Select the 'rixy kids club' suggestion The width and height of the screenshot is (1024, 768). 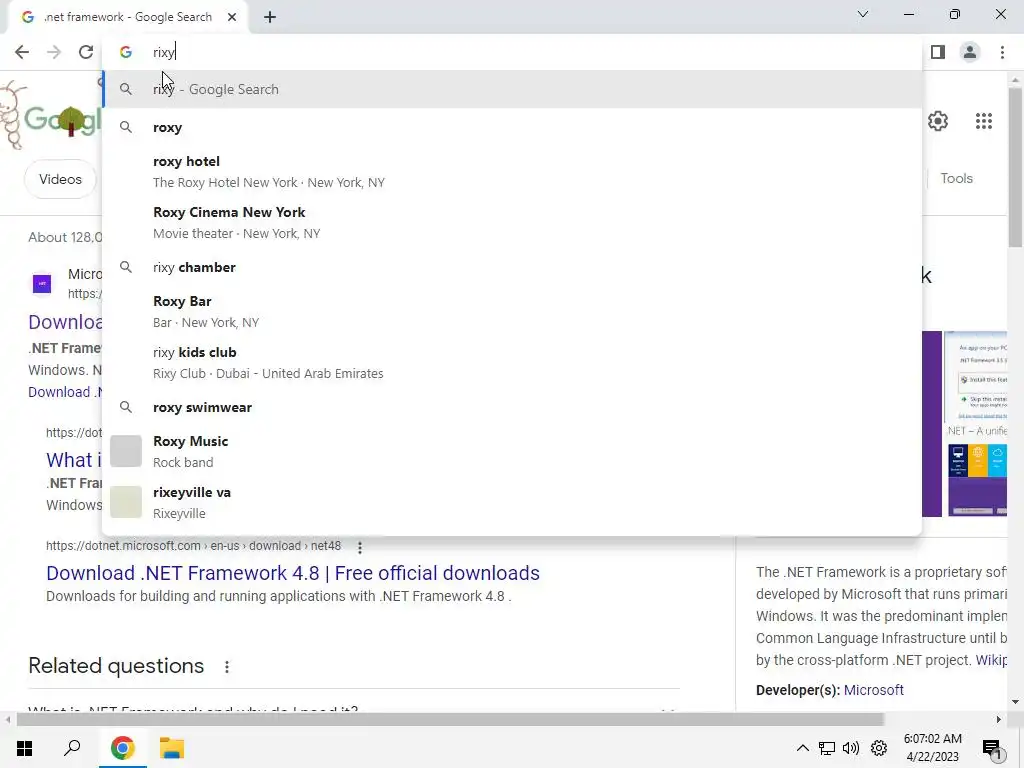(513, 362)
